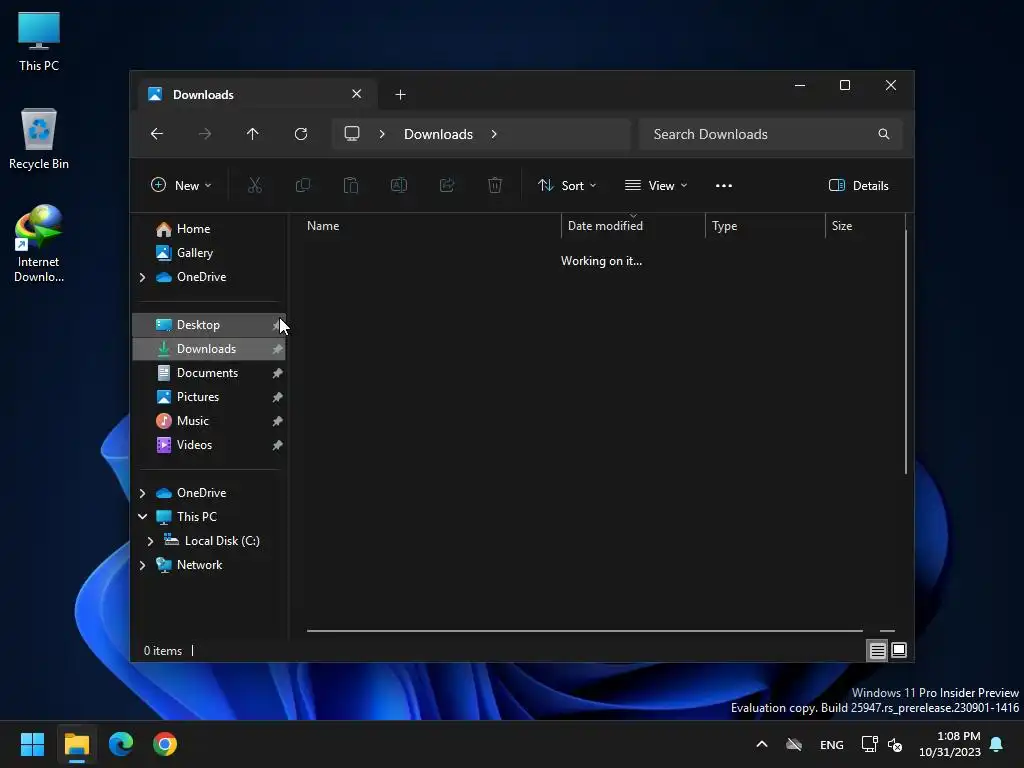The width and height of the screenshot is (1024, 768).
Task: Expand first OneDrive tree node
Action: click(142, 277)
